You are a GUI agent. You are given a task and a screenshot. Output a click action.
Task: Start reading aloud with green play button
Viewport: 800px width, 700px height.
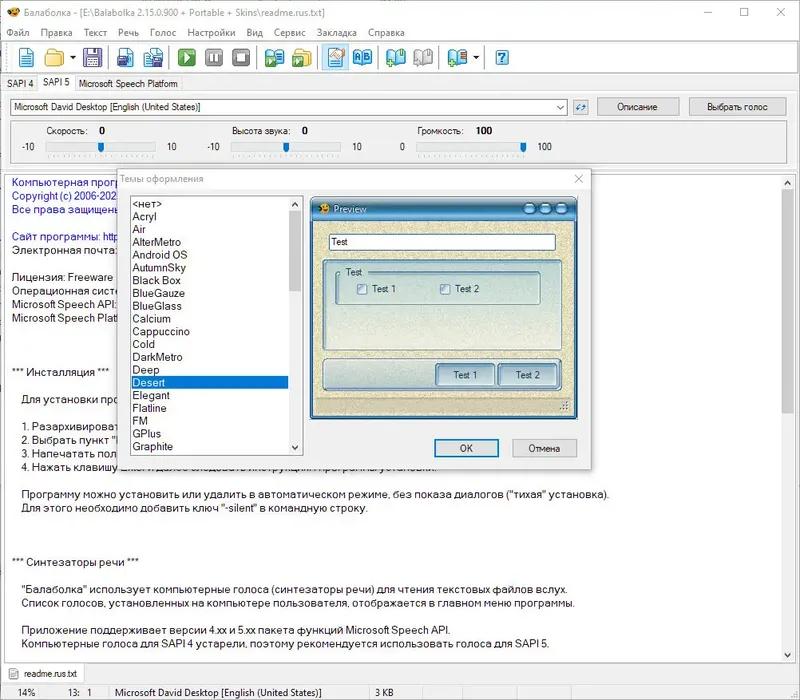coord(187,57)
